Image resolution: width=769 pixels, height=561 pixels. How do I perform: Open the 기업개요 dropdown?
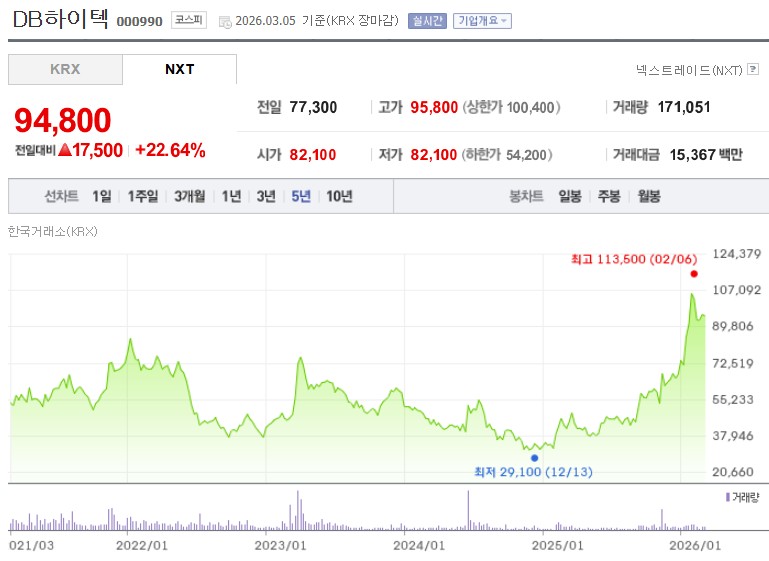(482, 21)
